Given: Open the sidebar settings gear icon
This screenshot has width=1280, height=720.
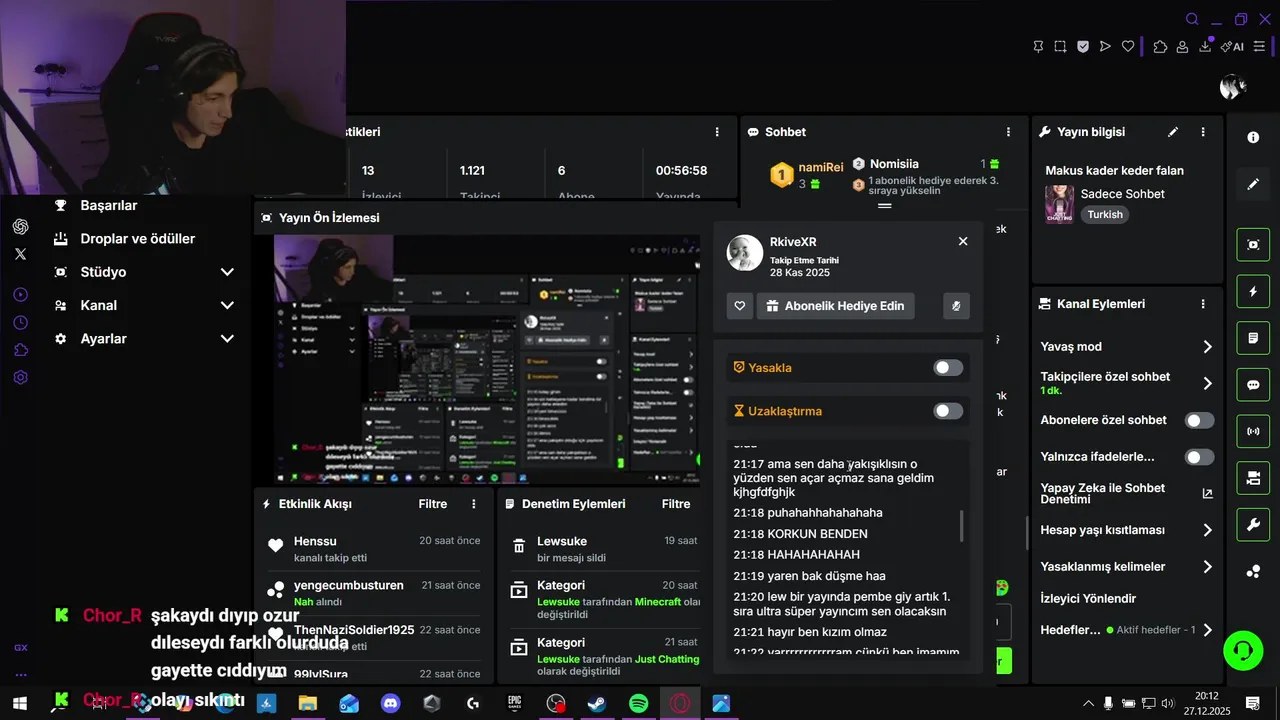Looking at the screenshot, I should click(x=20, y=377).
